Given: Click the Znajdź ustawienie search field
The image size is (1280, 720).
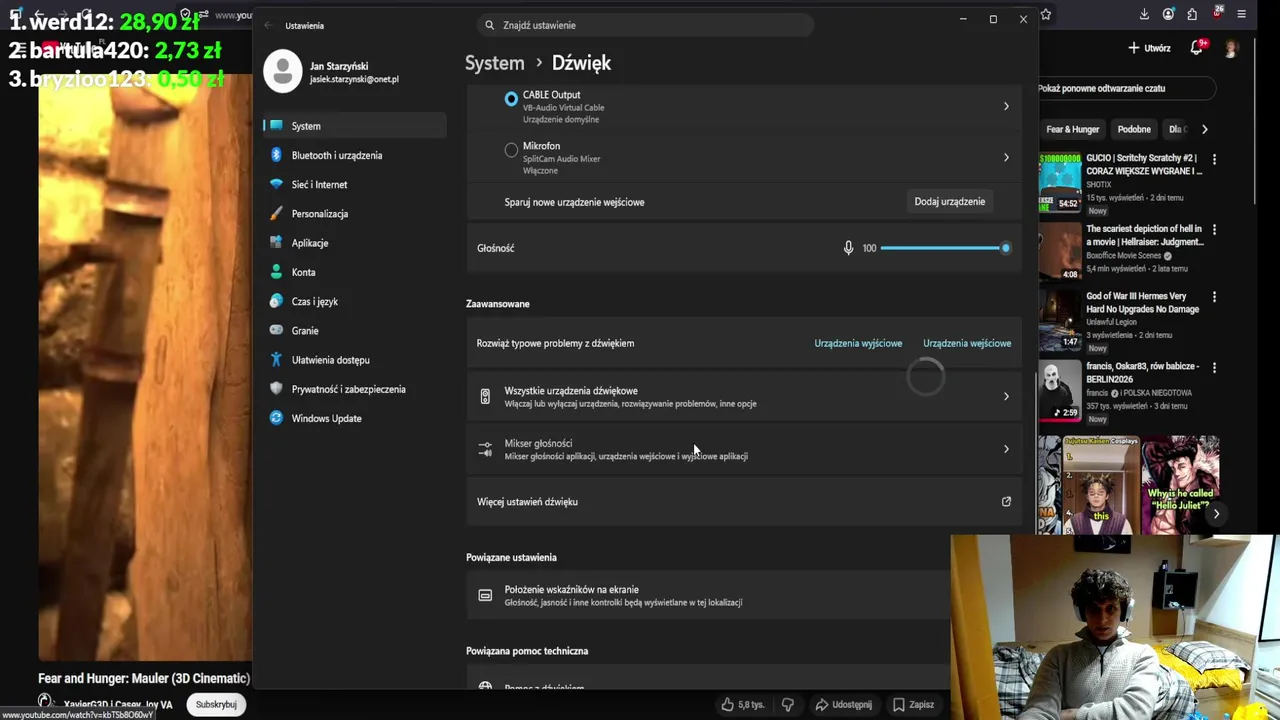Looking at the screenshot, I should pos(645,25).
